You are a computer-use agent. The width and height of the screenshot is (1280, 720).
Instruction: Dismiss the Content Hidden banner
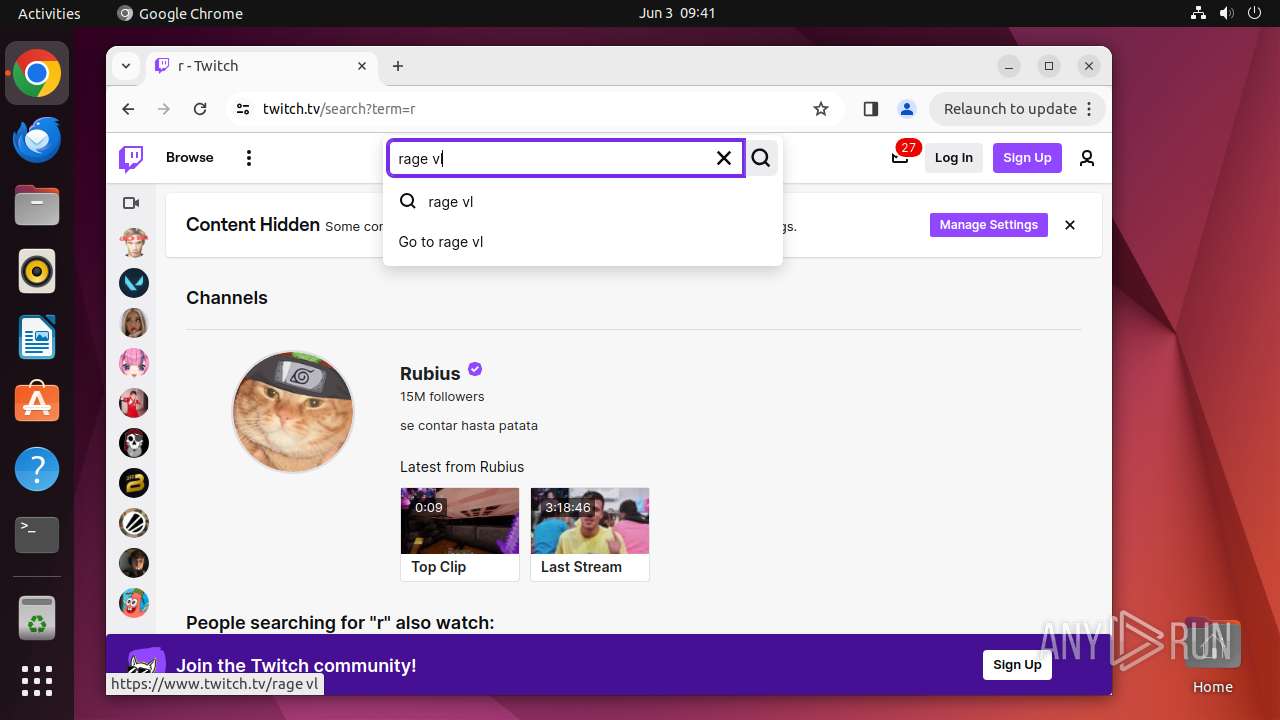coord(1070,225)
